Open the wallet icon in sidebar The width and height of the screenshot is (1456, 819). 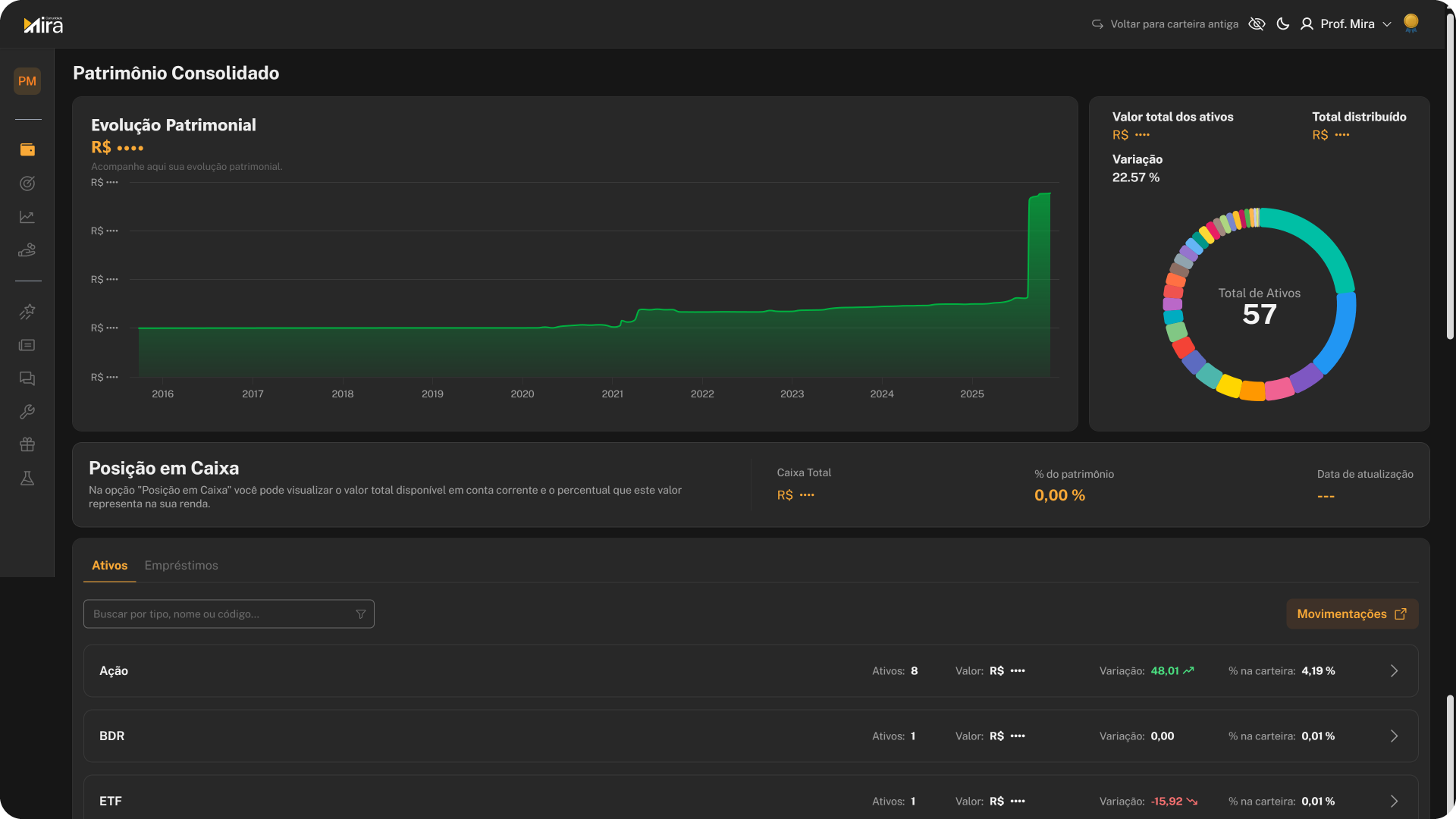pos(27,149)
